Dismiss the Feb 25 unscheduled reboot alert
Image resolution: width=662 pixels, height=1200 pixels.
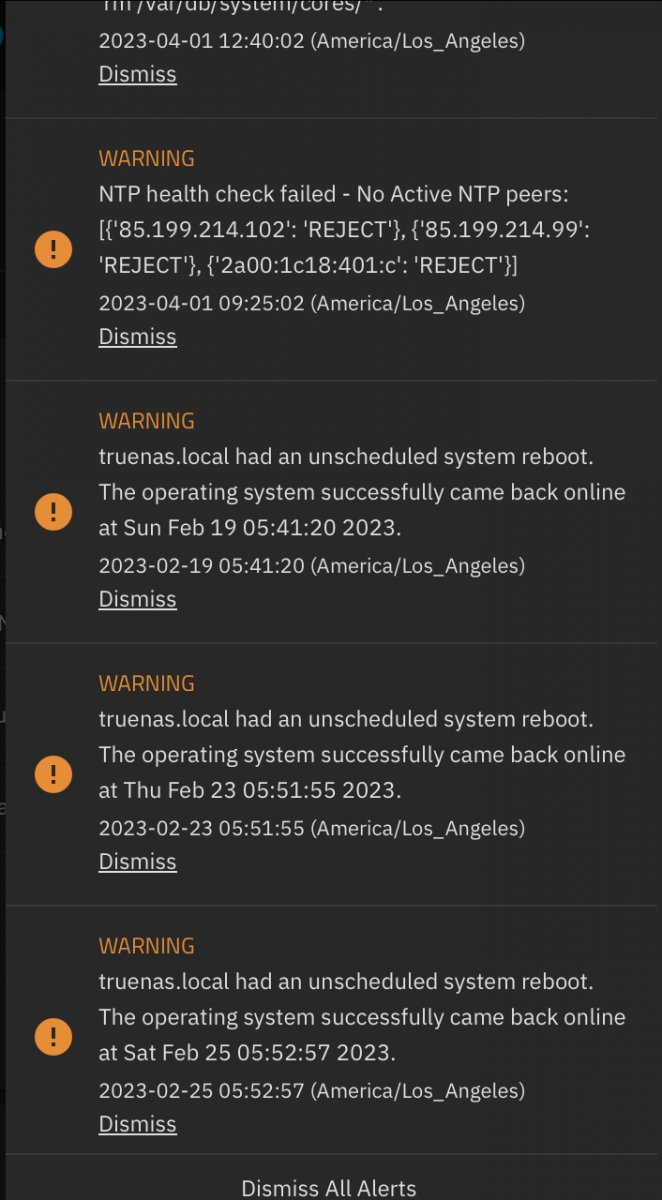(x=137, y=1125)
